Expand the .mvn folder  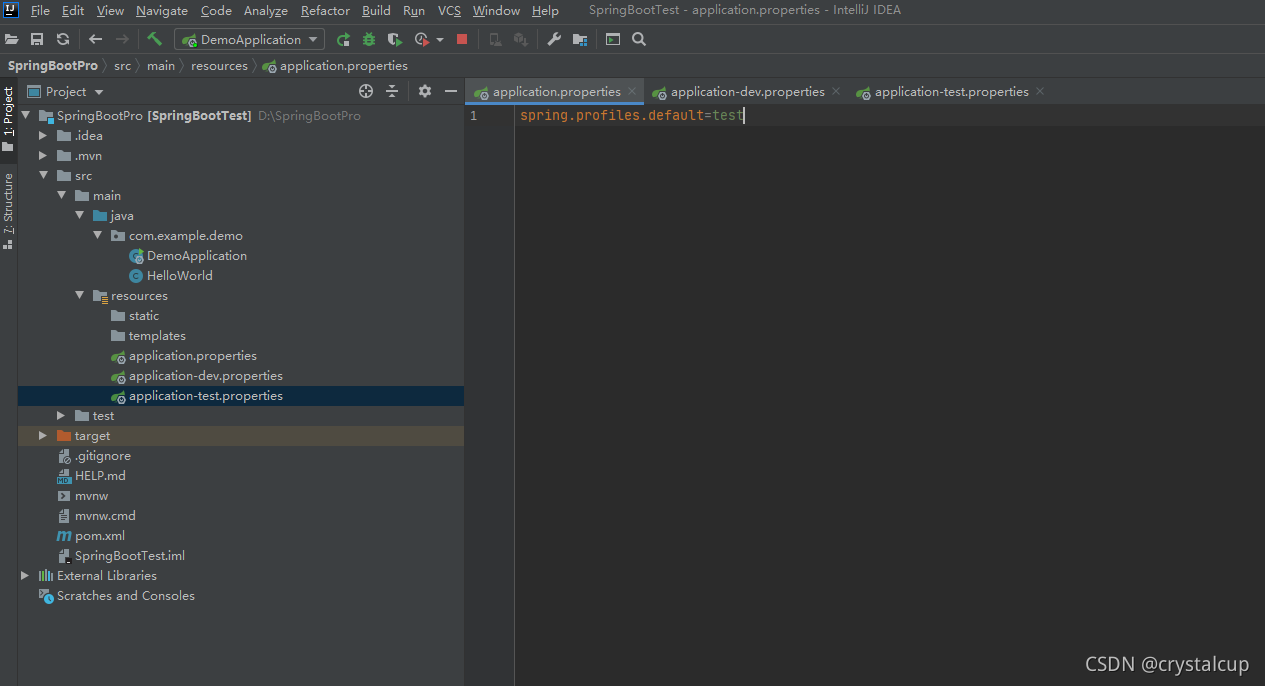43,155
